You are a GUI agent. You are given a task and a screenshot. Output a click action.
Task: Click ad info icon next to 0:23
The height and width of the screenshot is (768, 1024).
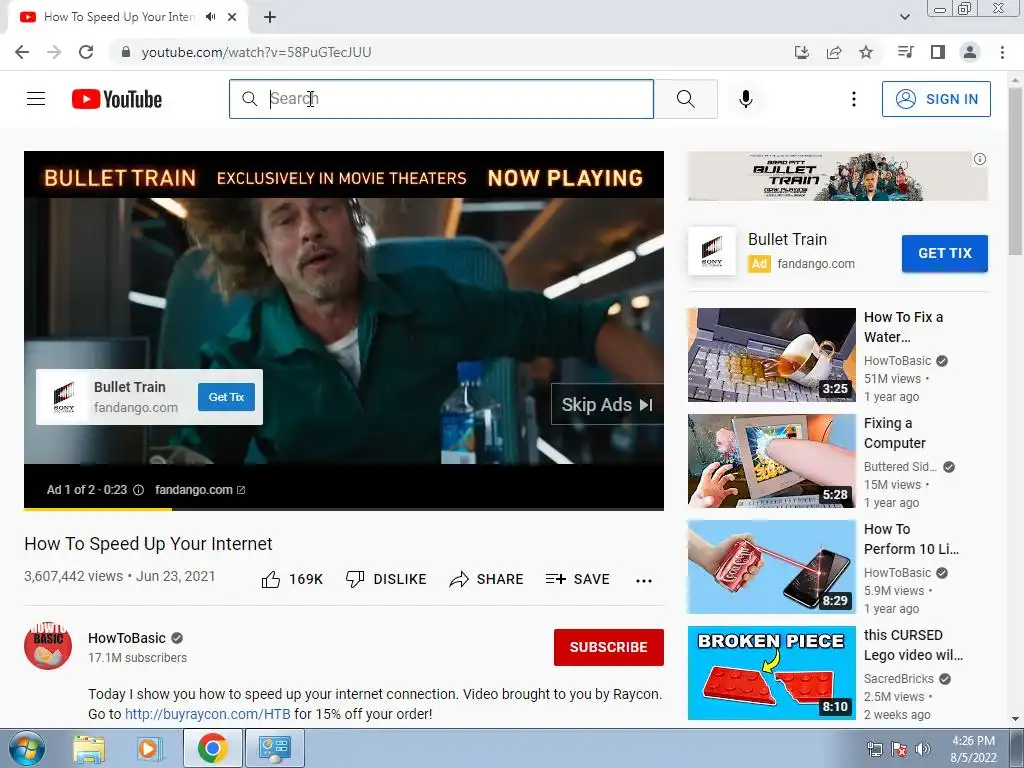coord(138,490)
